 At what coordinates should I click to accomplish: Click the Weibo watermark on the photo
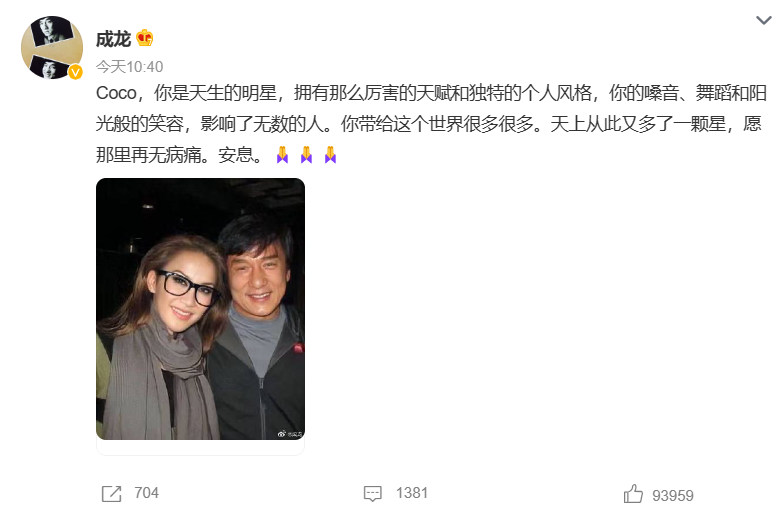click(x=290, y=434)
